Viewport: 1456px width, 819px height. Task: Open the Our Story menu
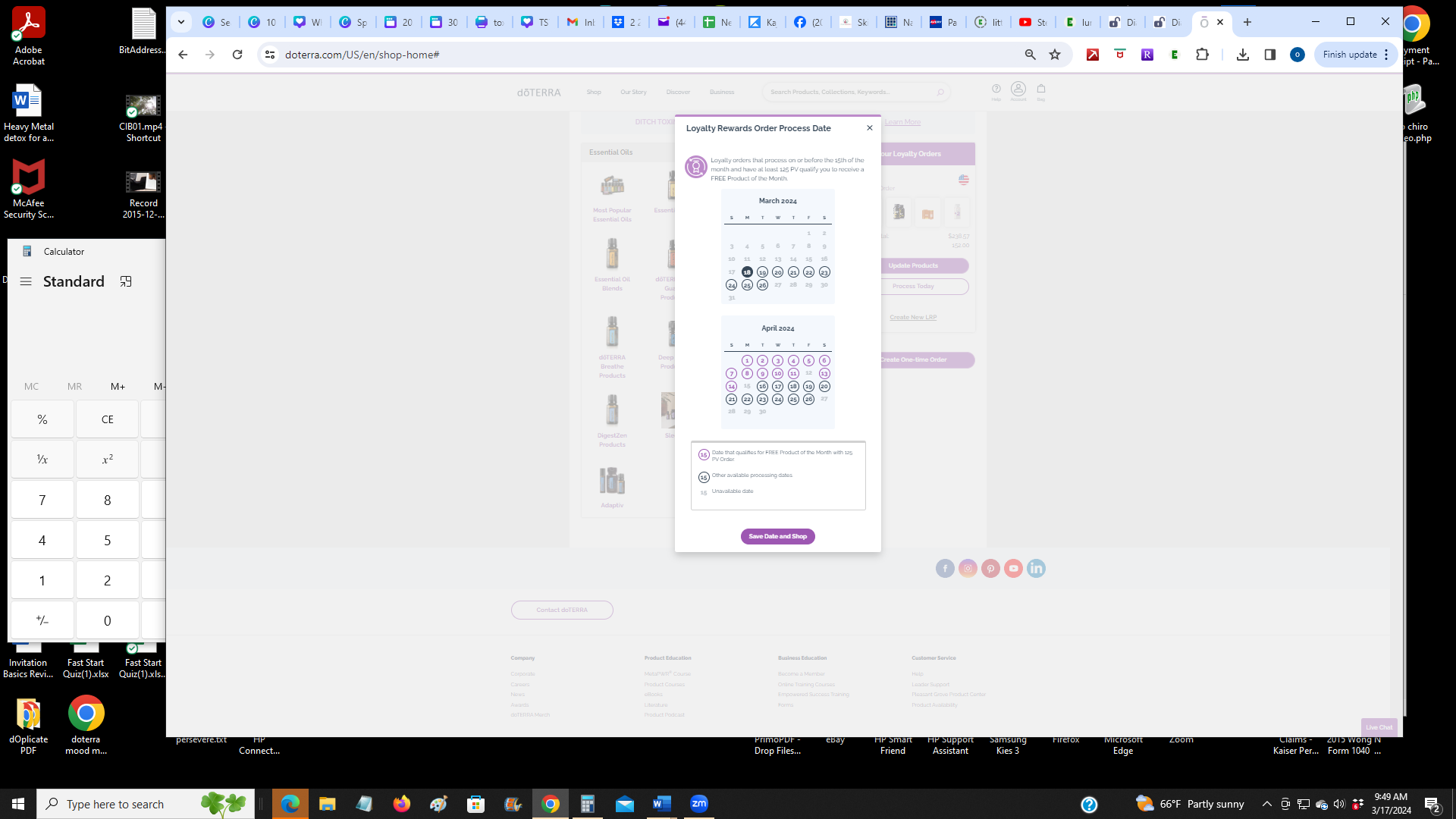point(633,93)
